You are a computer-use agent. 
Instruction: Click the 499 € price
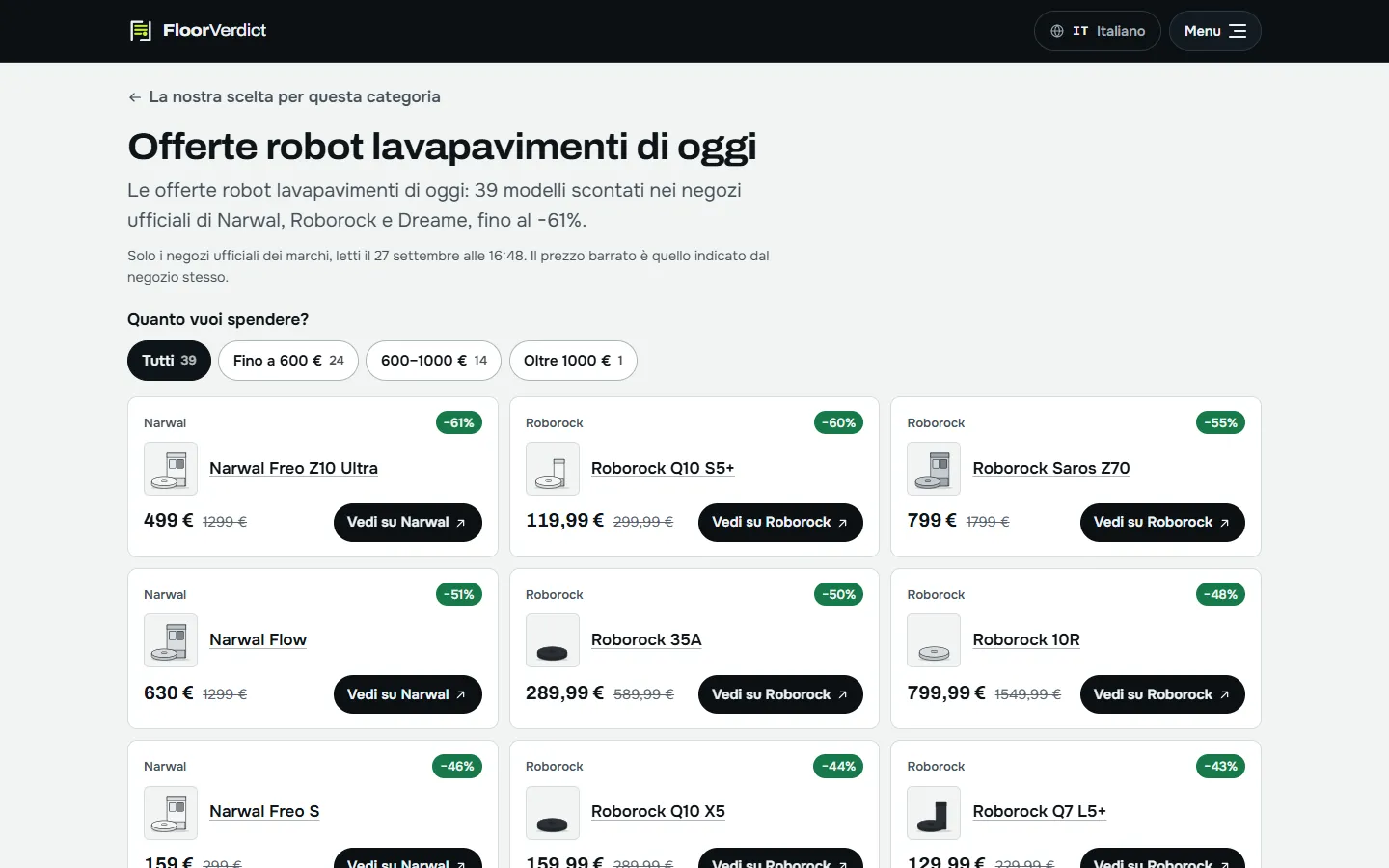(169, 521)
